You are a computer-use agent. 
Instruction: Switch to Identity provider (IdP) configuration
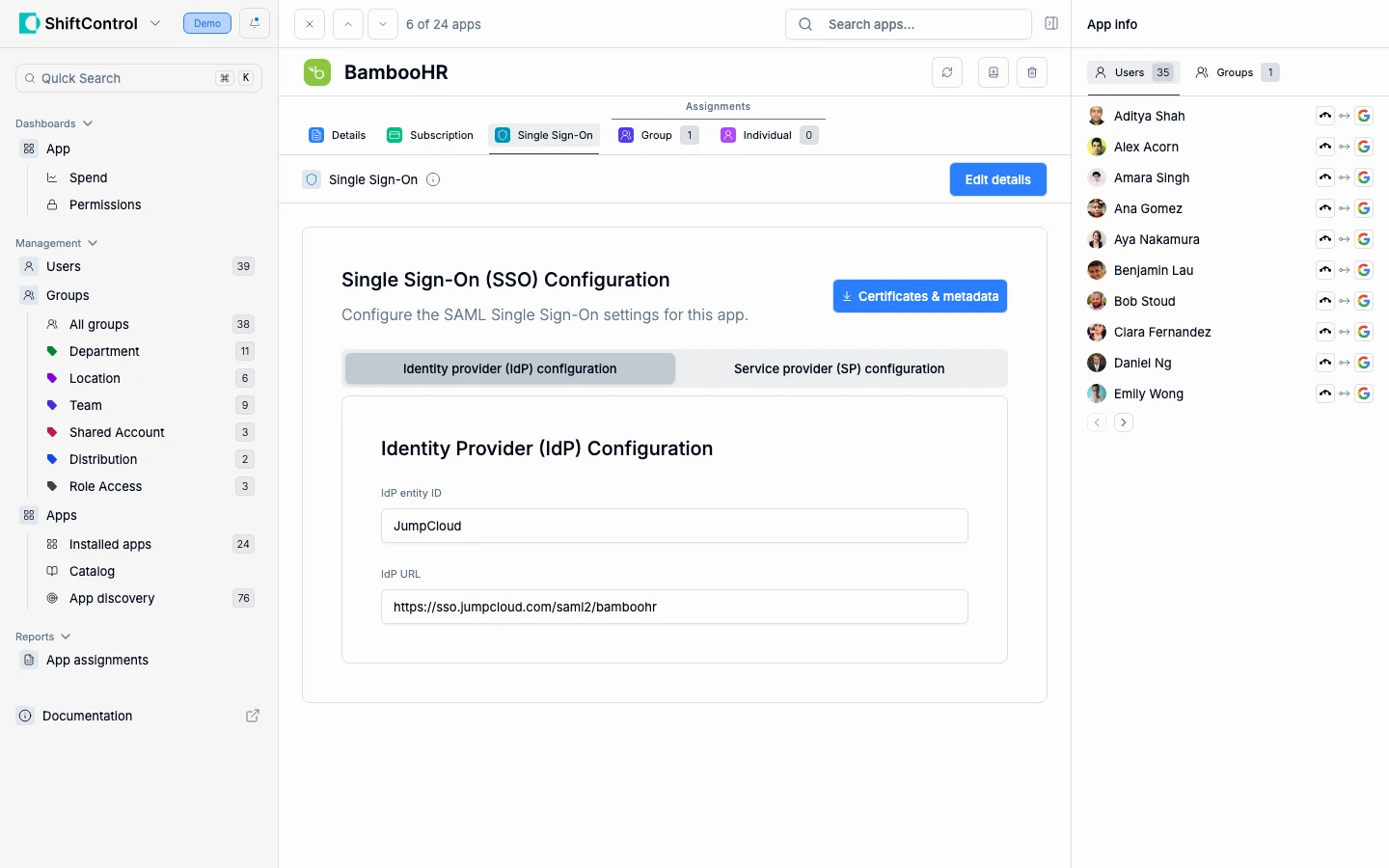pyautogui.click(x=509, y=368)
